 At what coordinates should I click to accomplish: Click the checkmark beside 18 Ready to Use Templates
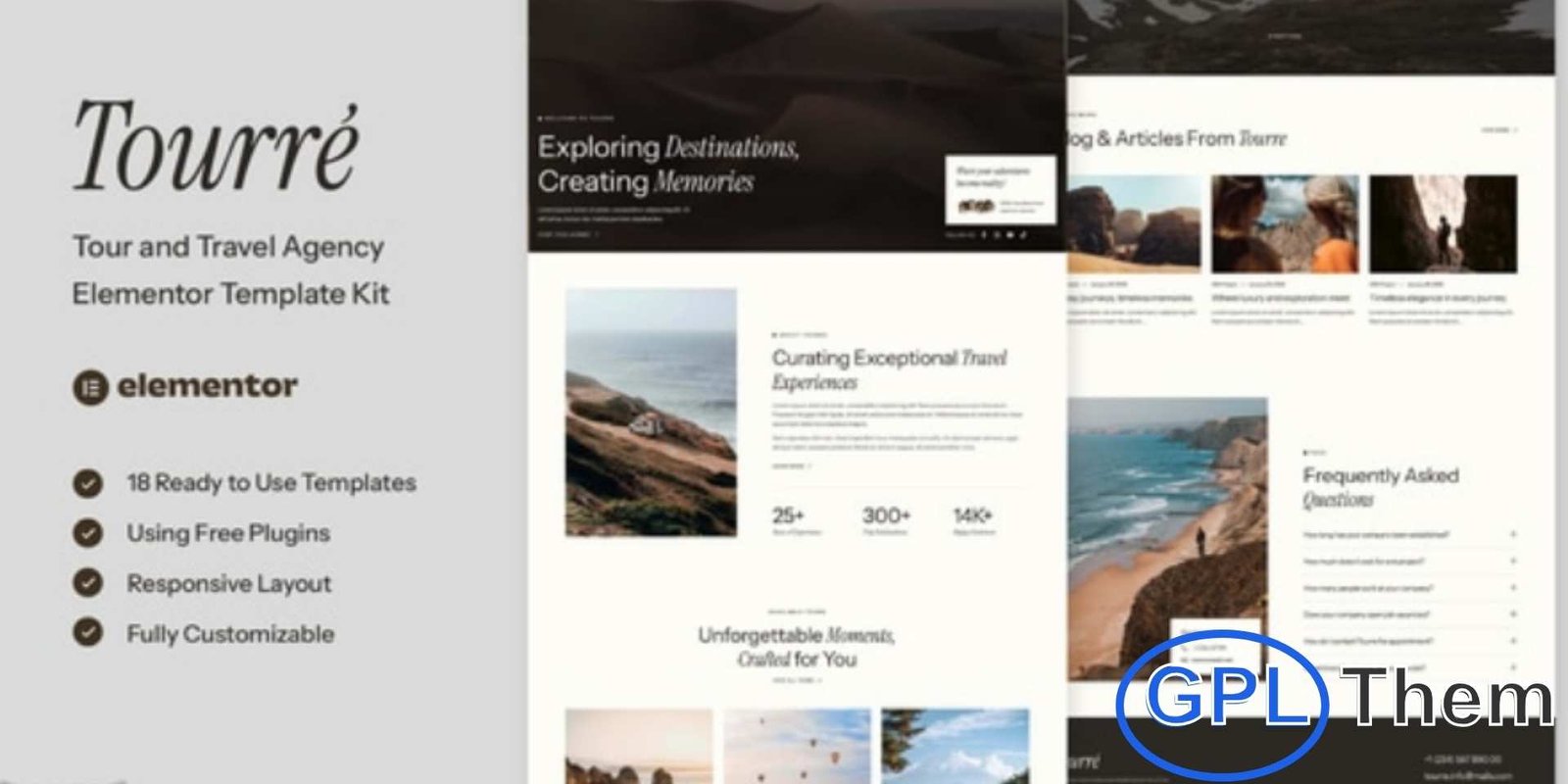click(x=88, y=483)
